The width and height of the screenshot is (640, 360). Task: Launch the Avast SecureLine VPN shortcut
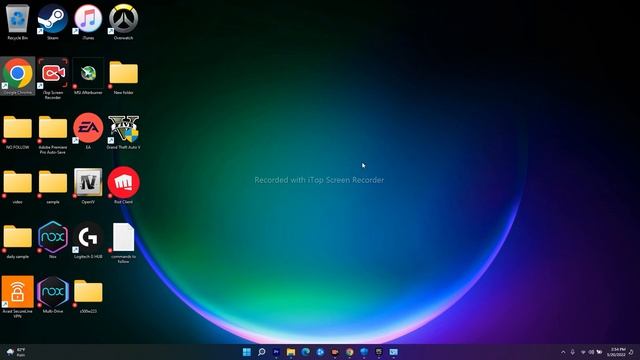coord(18,297)
